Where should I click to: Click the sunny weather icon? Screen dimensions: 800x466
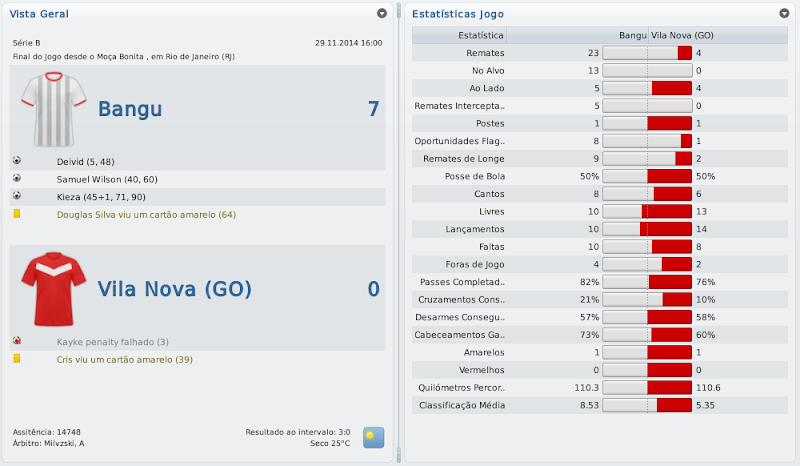[374, 437]
